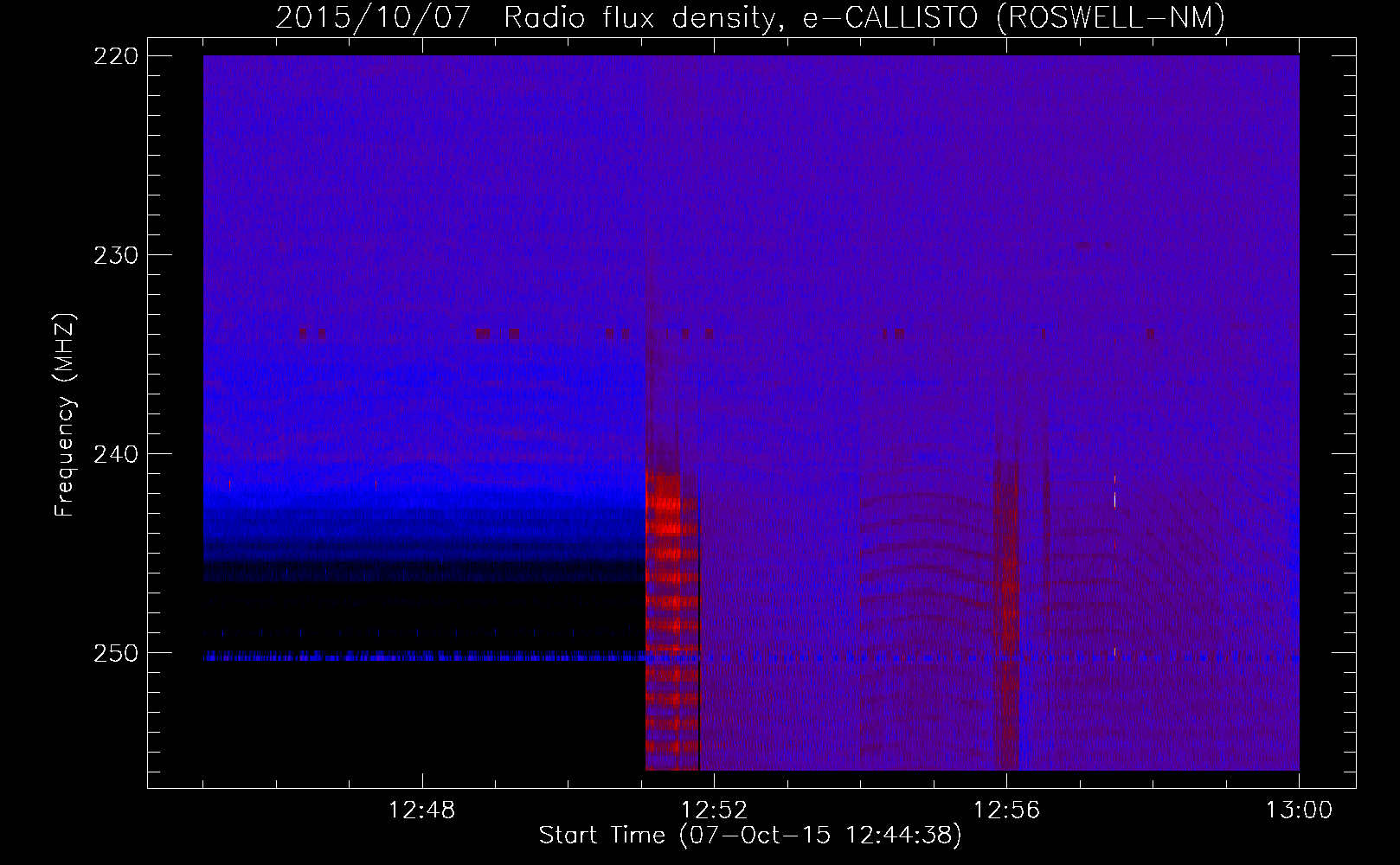This screenshot has width=1400, height=865.
Task: Click the "220" frequency tick label
Action: point(115,56)
